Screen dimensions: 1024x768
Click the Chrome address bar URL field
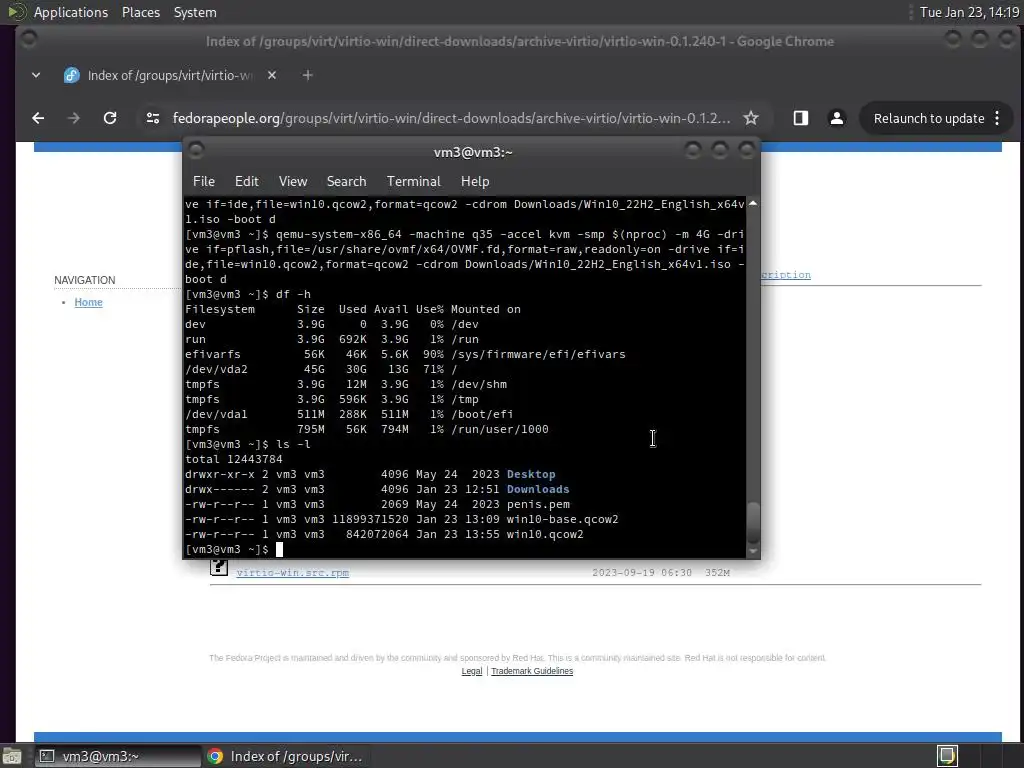pos(451,118)
